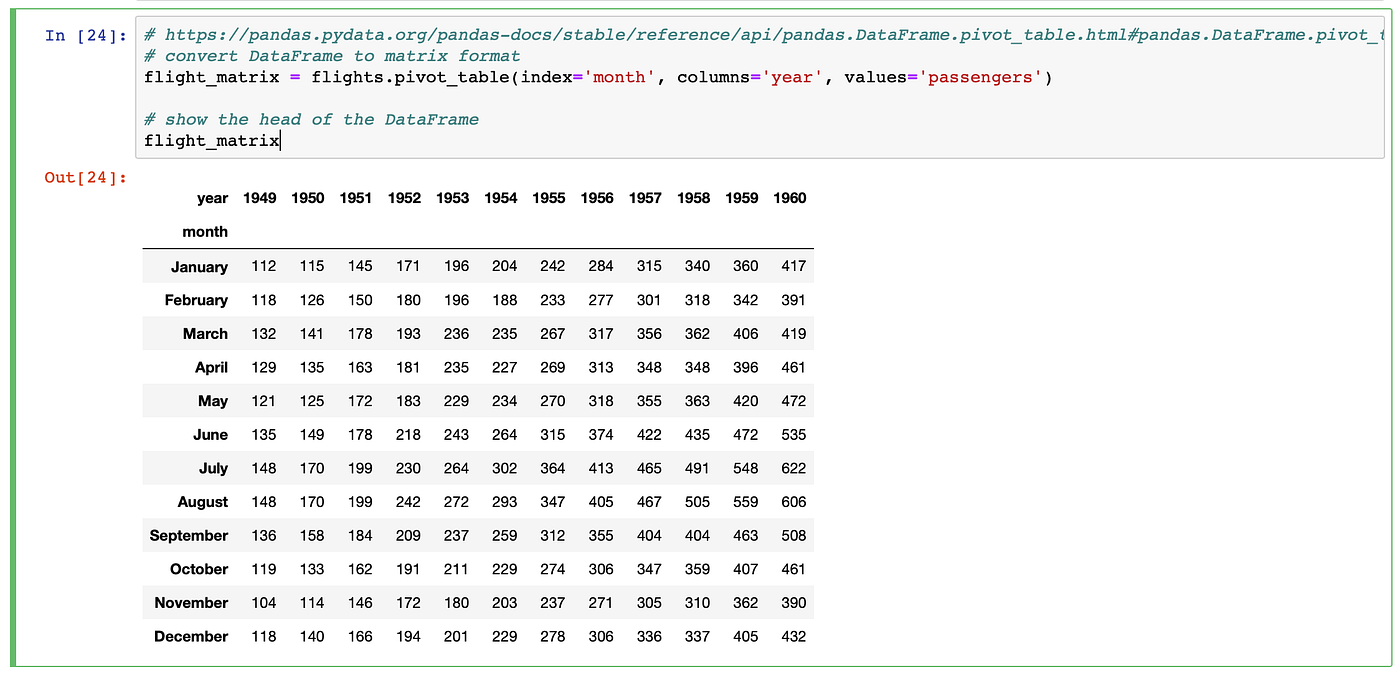
Task: Click the 1949 column header in the output
Action: pyautogui.click(x=260, y=198)
